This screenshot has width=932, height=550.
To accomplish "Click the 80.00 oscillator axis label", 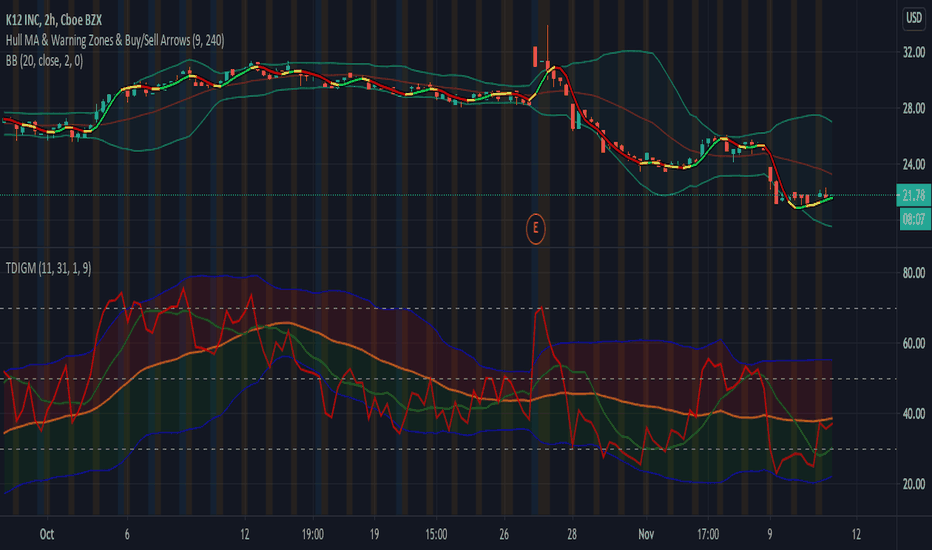I will point(914,273).
